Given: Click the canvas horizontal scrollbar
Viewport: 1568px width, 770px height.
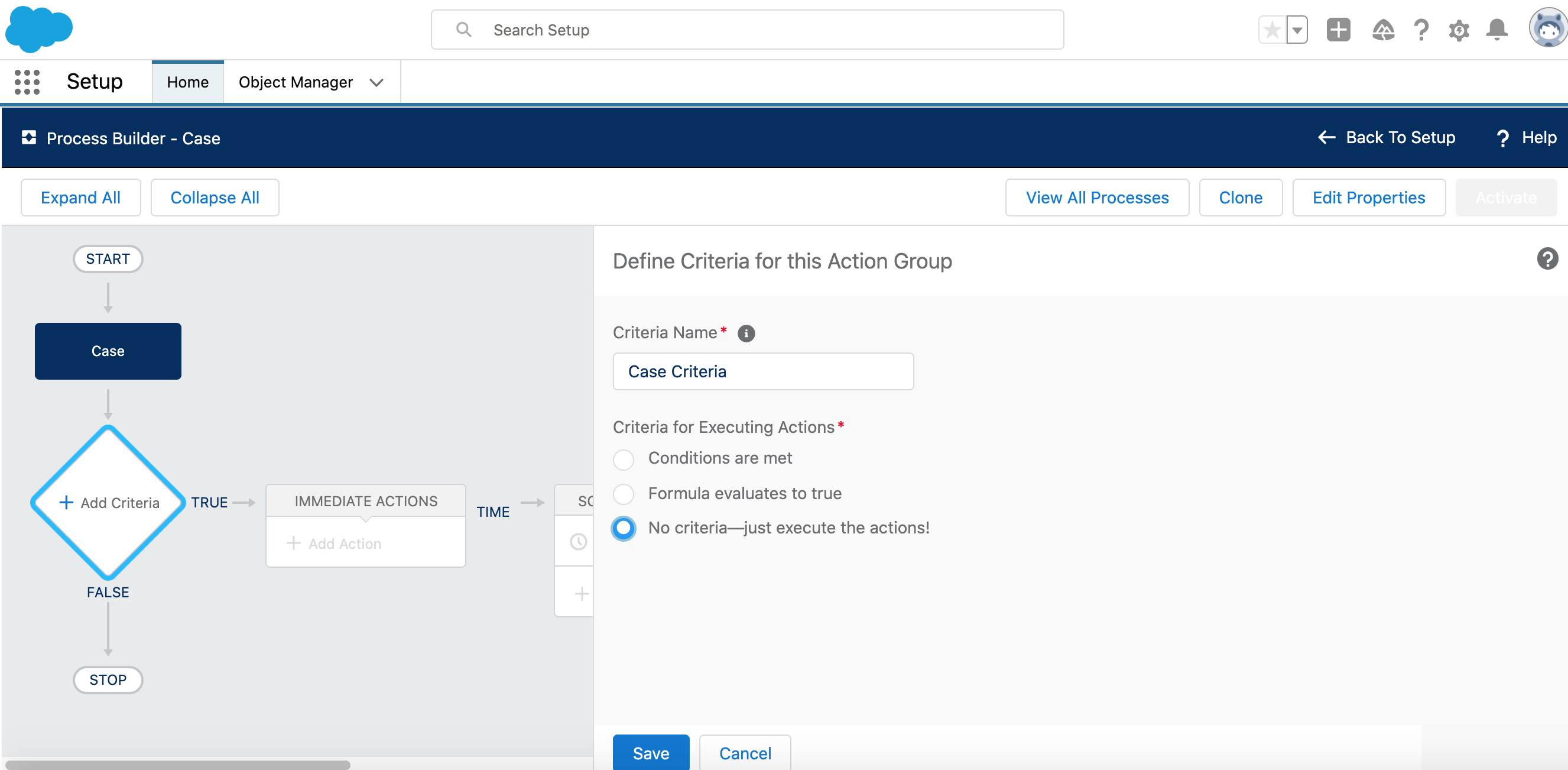Looking at the screenshot, I should pyautogui.click(x=178, y=764).
